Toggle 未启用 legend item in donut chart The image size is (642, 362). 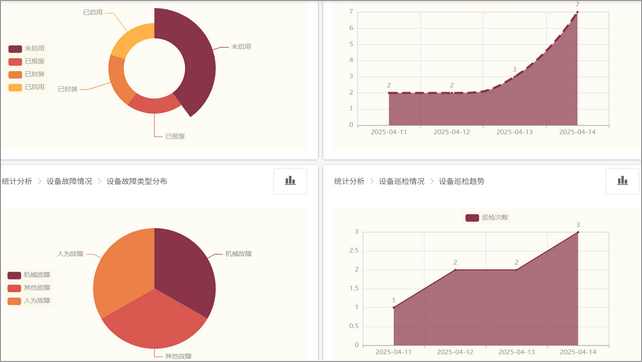[26, 49]
